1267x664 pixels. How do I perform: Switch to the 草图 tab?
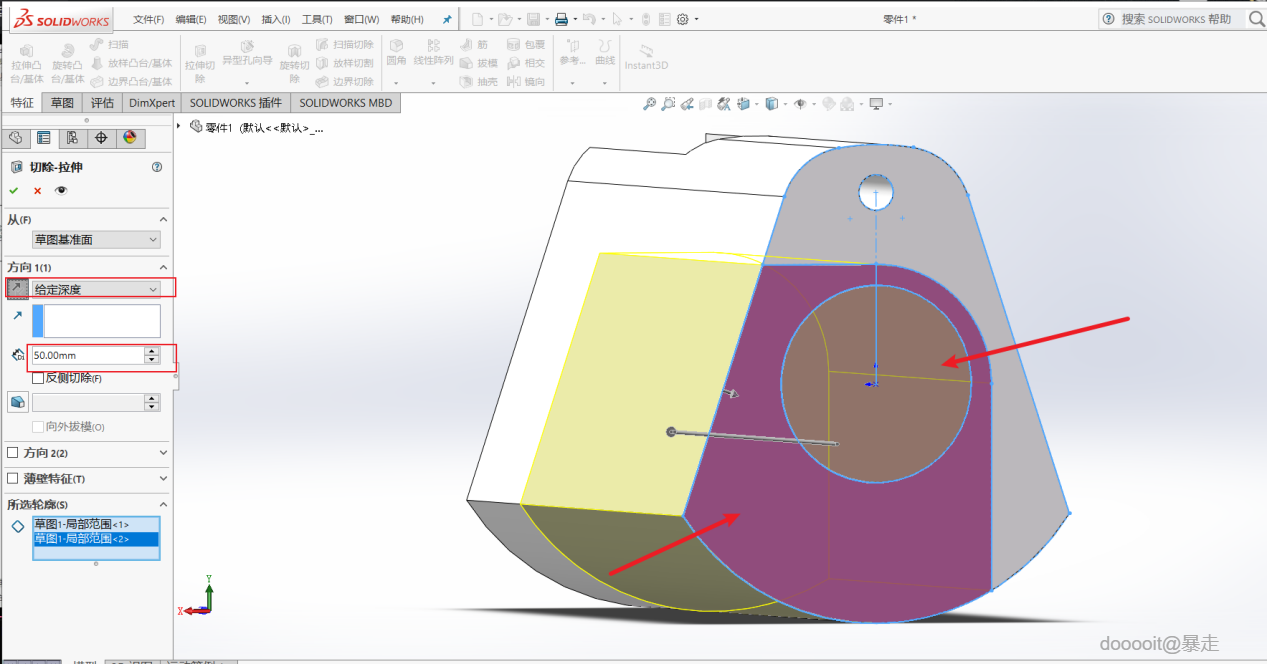pos(63,102)
